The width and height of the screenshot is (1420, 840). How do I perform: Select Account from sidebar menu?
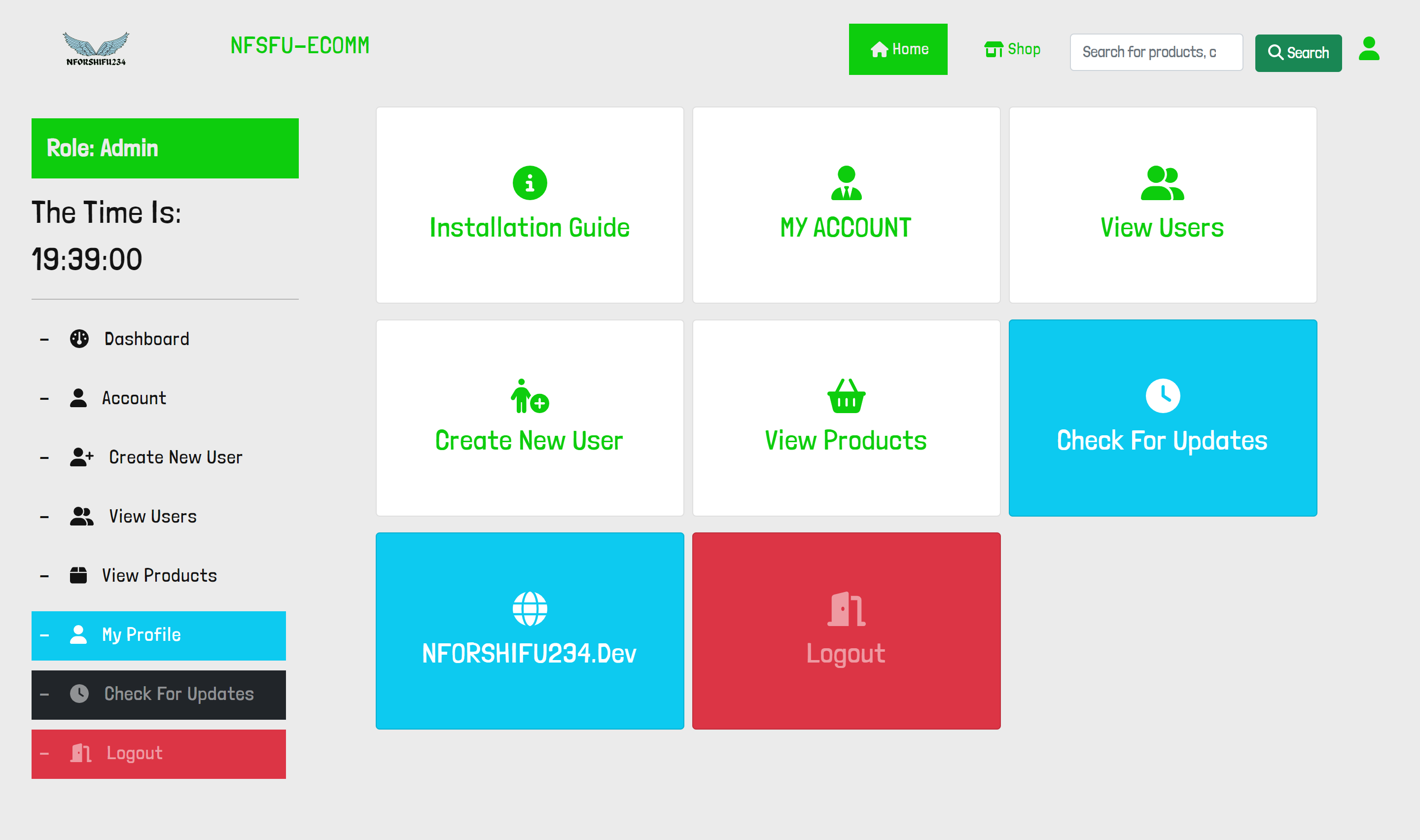134,398
